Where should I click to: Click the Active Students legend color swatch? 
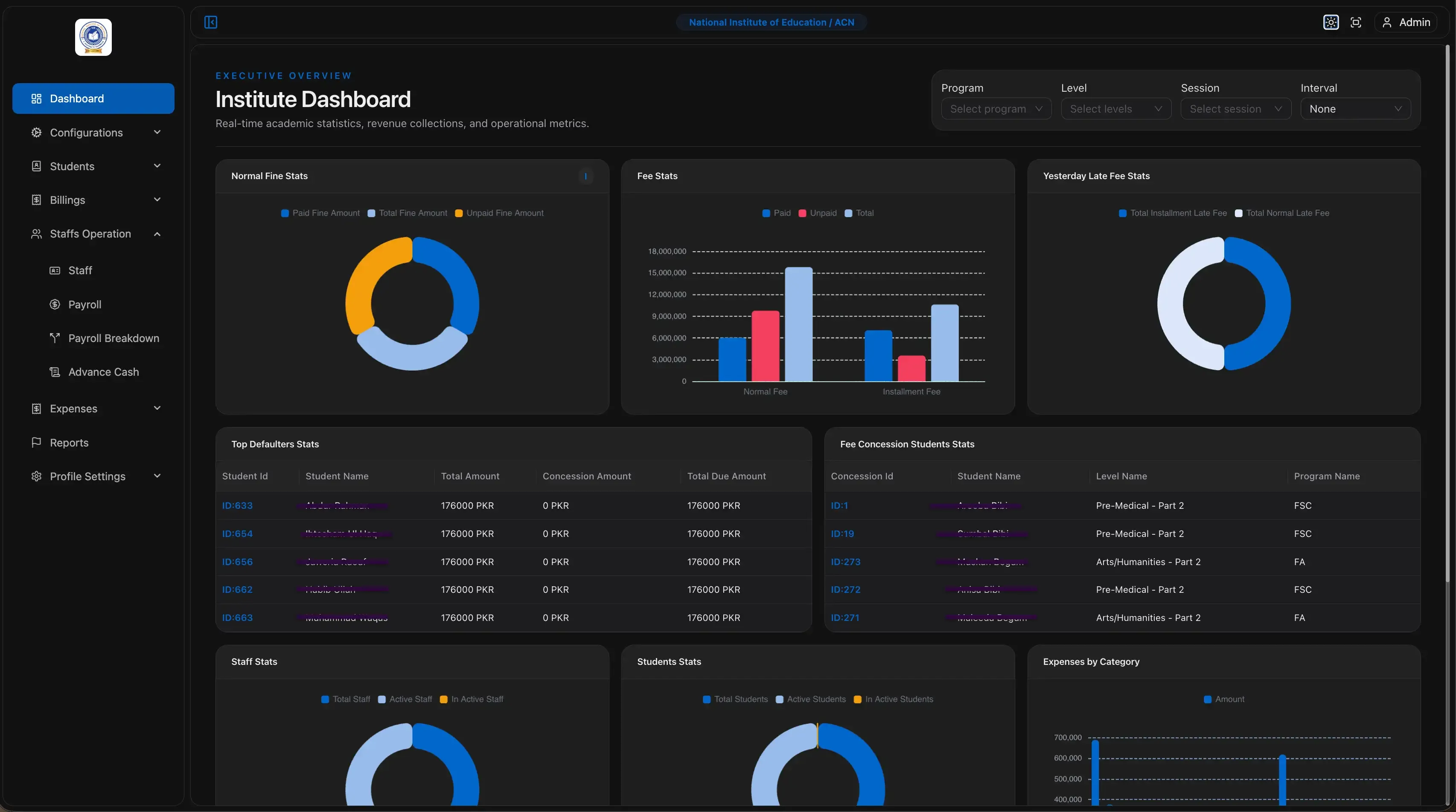(780, 699)
